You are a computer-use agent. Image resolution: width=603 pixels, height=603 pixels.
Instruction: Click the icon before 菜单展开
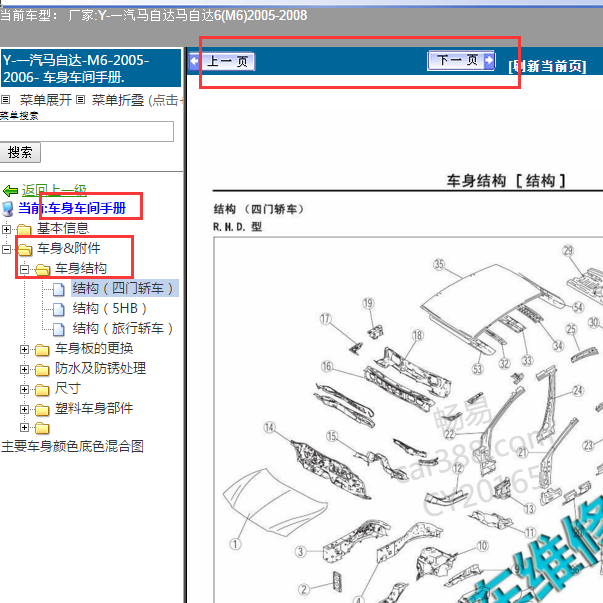tap(5, 100)
